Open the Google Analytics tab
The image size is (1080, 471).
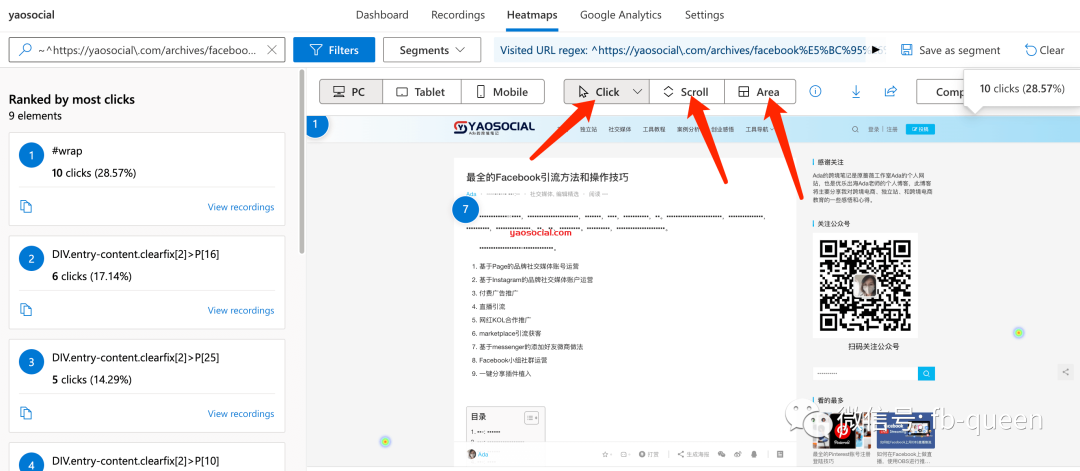click(621, 15)
